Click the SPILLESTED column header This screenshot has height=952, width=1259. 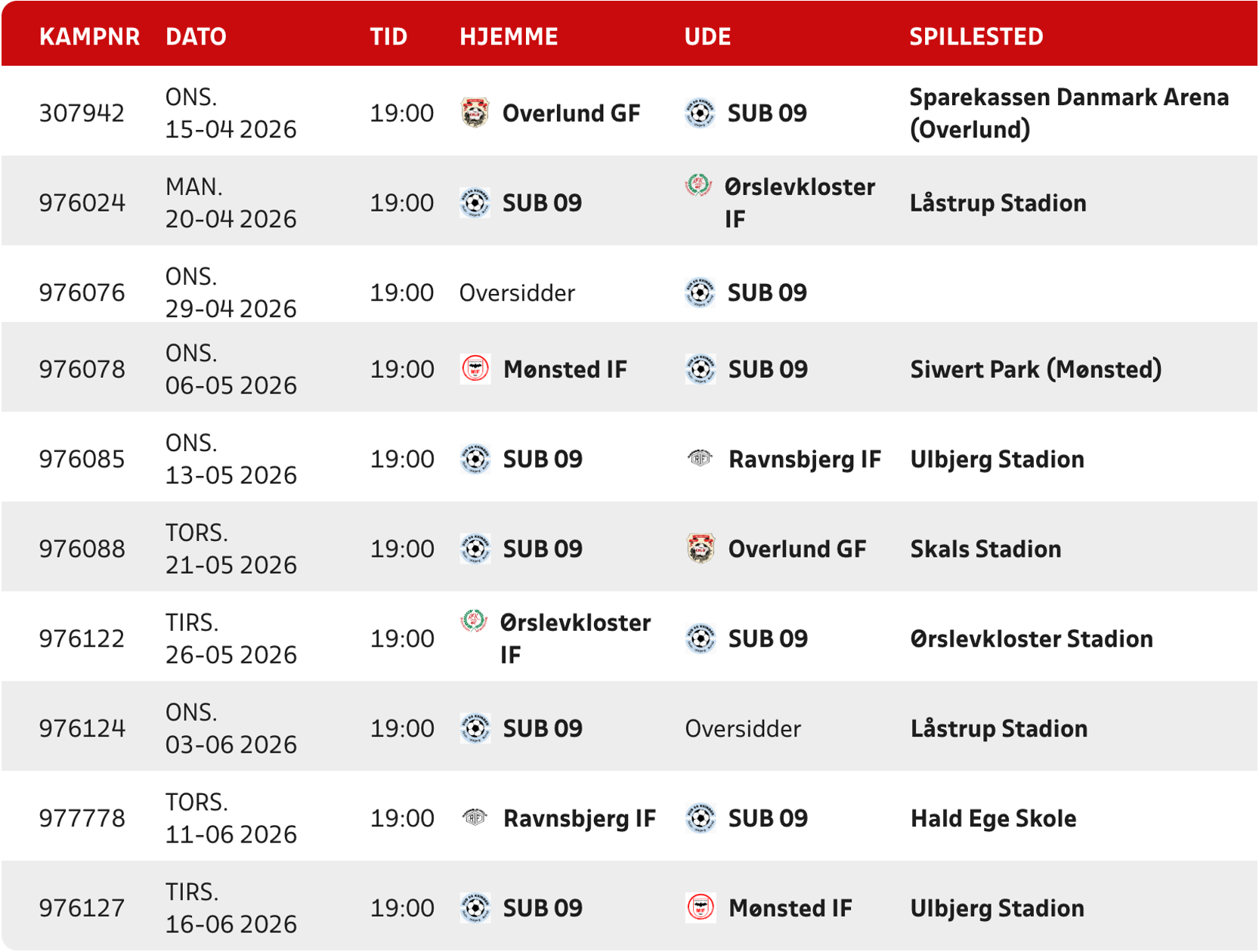[976, 36]
